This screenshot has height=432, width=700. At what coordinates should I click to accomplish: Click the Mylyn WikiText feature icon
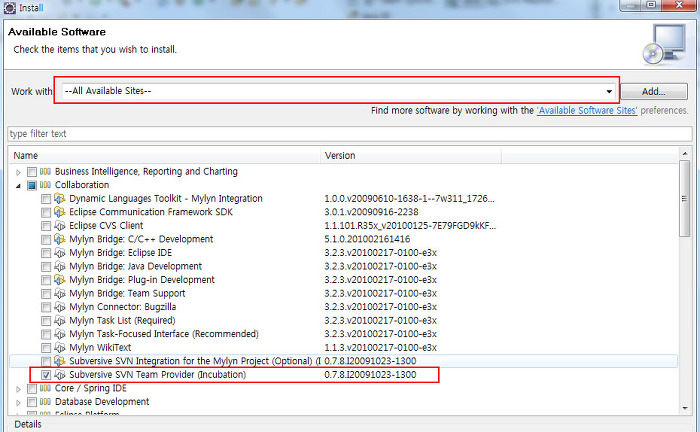(60, 348)
